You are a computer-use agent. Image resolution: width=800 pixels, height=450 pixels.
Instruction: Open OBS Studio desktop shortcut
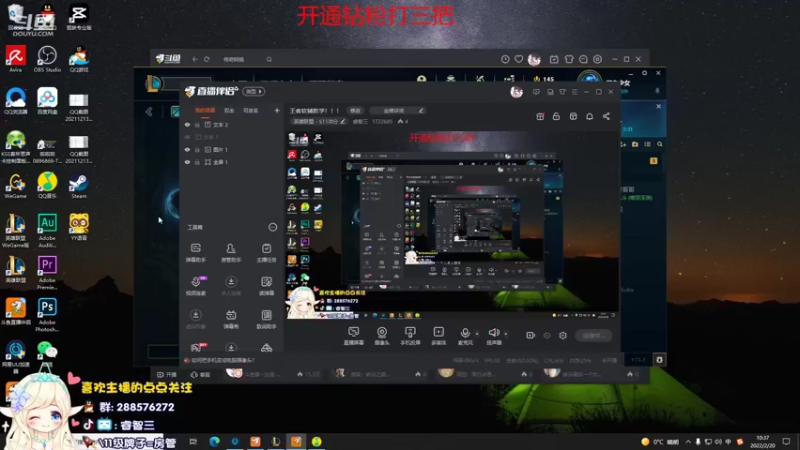point(47,59)
